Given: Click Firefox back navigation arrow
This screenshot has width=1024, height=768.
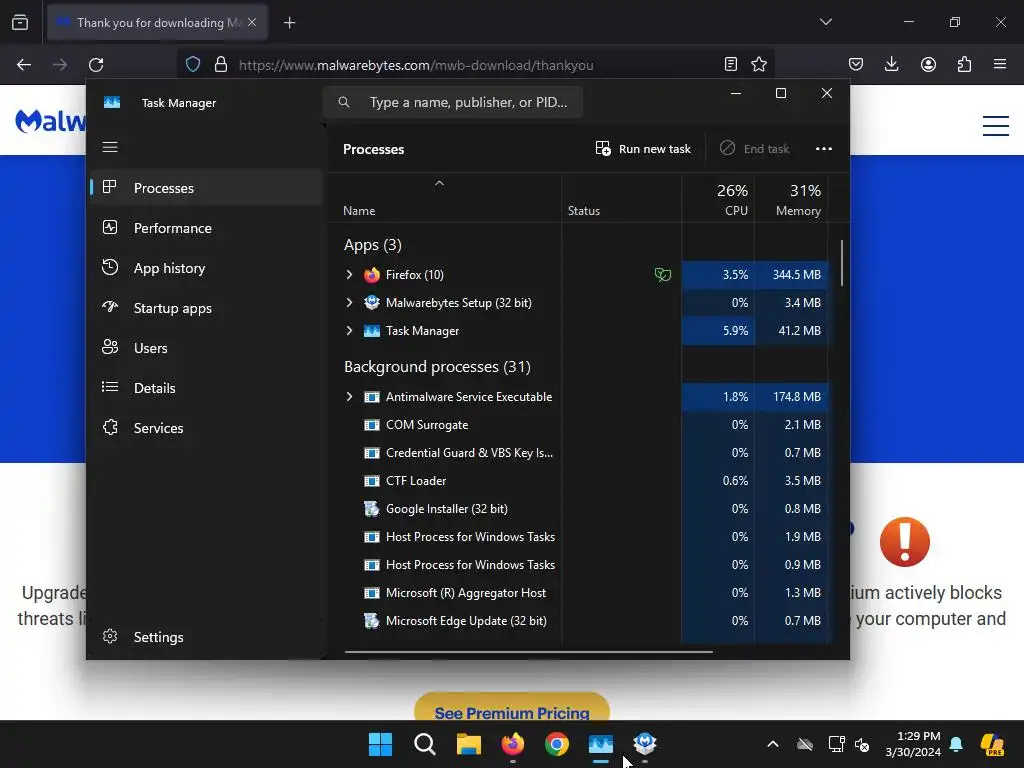Looking at the screenshot, I should click(24, 65).
